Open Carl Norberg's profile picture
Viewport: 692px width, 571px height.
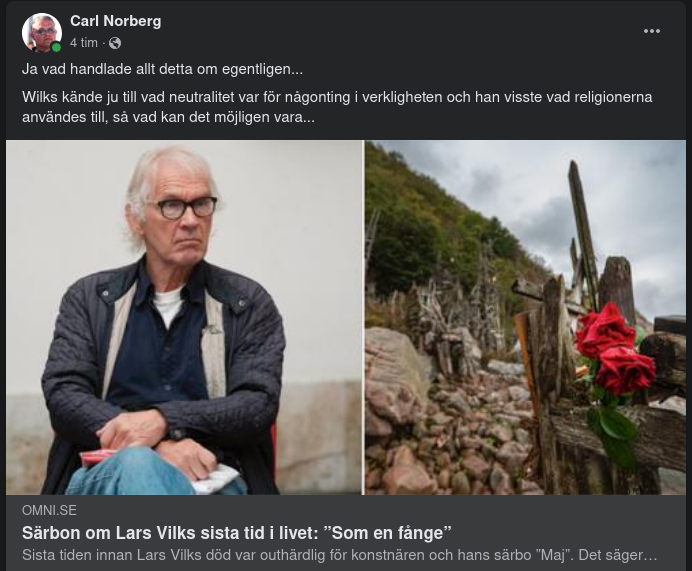tap(42, 33)
